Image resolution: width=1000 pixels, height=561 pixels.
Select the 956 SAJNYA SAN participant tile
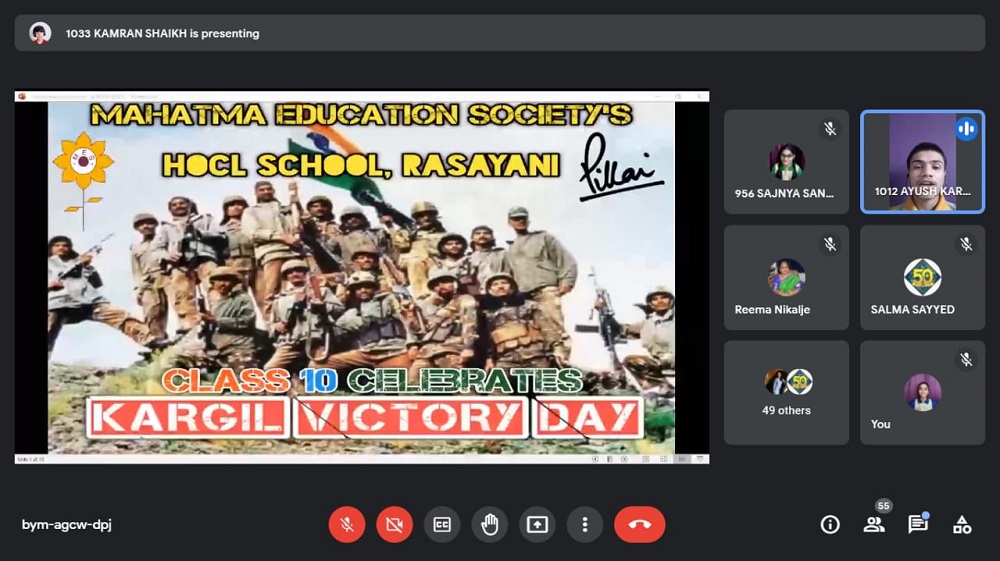[x=786, y=161]
